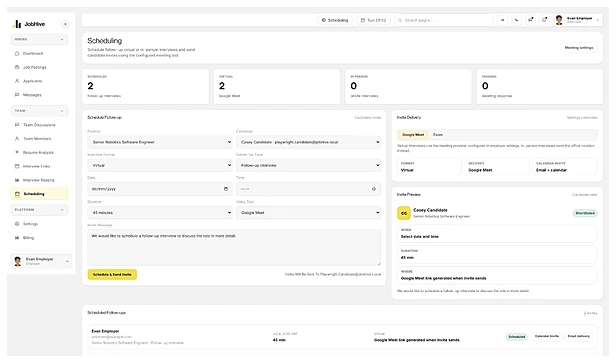This screenshot has height=363, width=616.
Task: Select Google Meet delivery option
Action: tap(413, 135)
